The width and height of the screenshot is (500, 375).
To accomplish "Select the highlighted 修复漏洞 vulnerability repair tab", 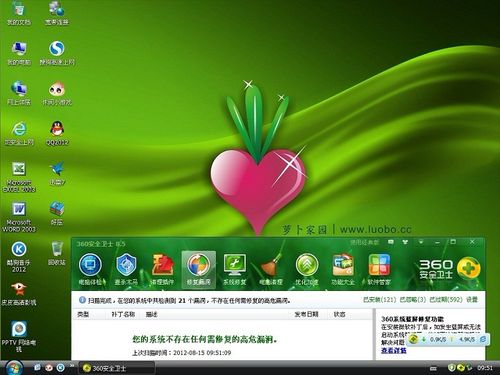I will coord(199,269).
